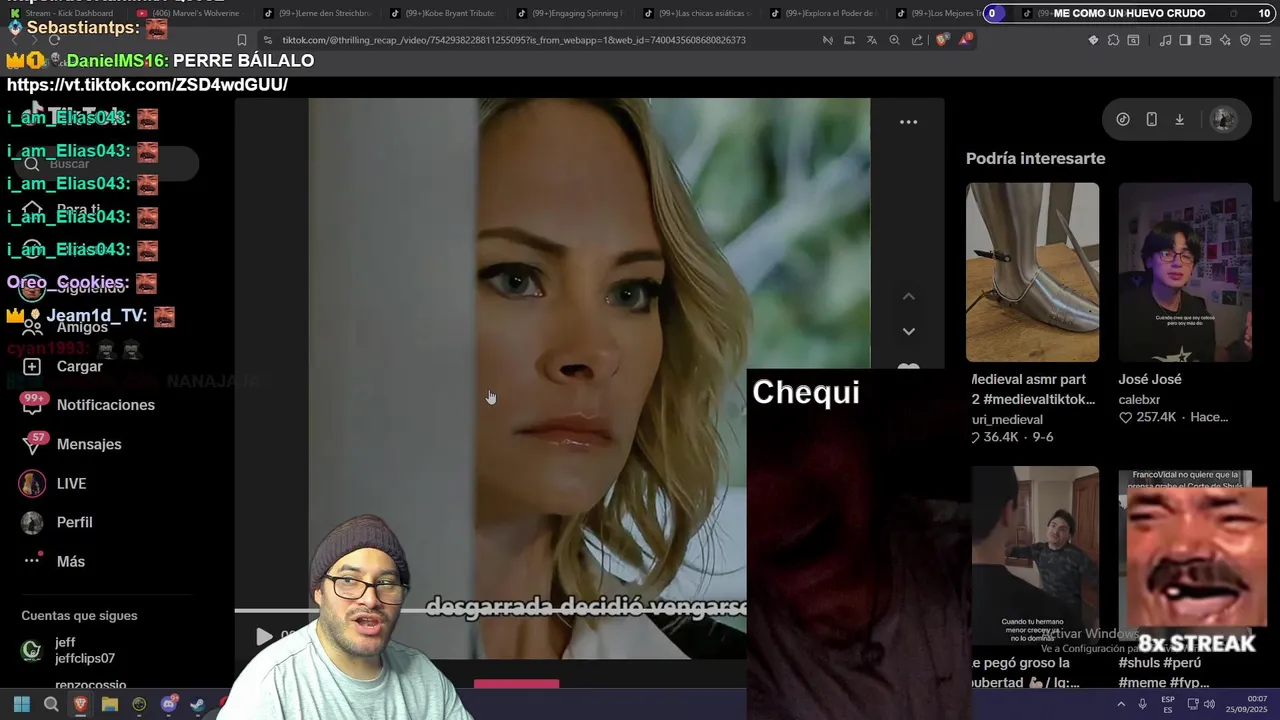Click the share page icon in address bar
Screen dimensions: 1280x720
click(917, 40)
